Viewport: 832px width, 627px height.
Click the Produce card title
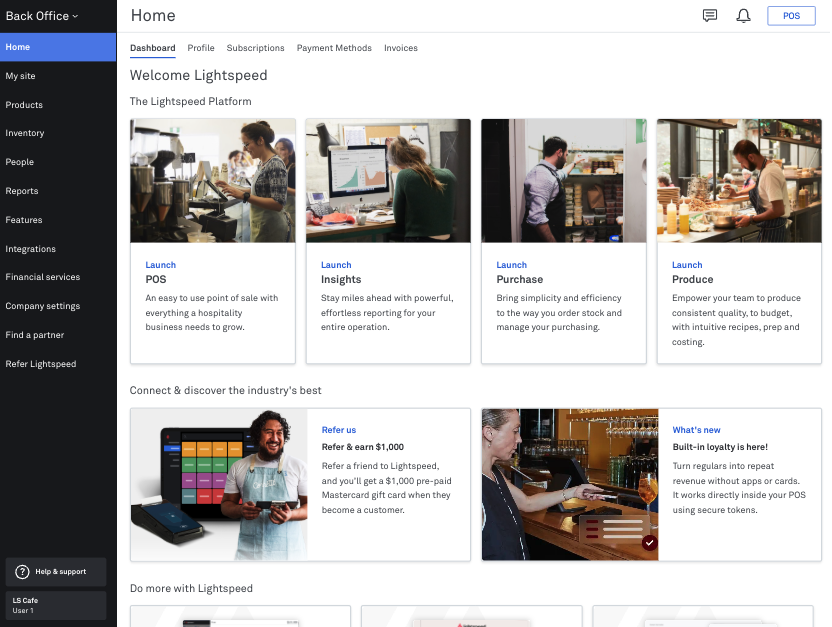pyautogui.click(x=692, y=279)
